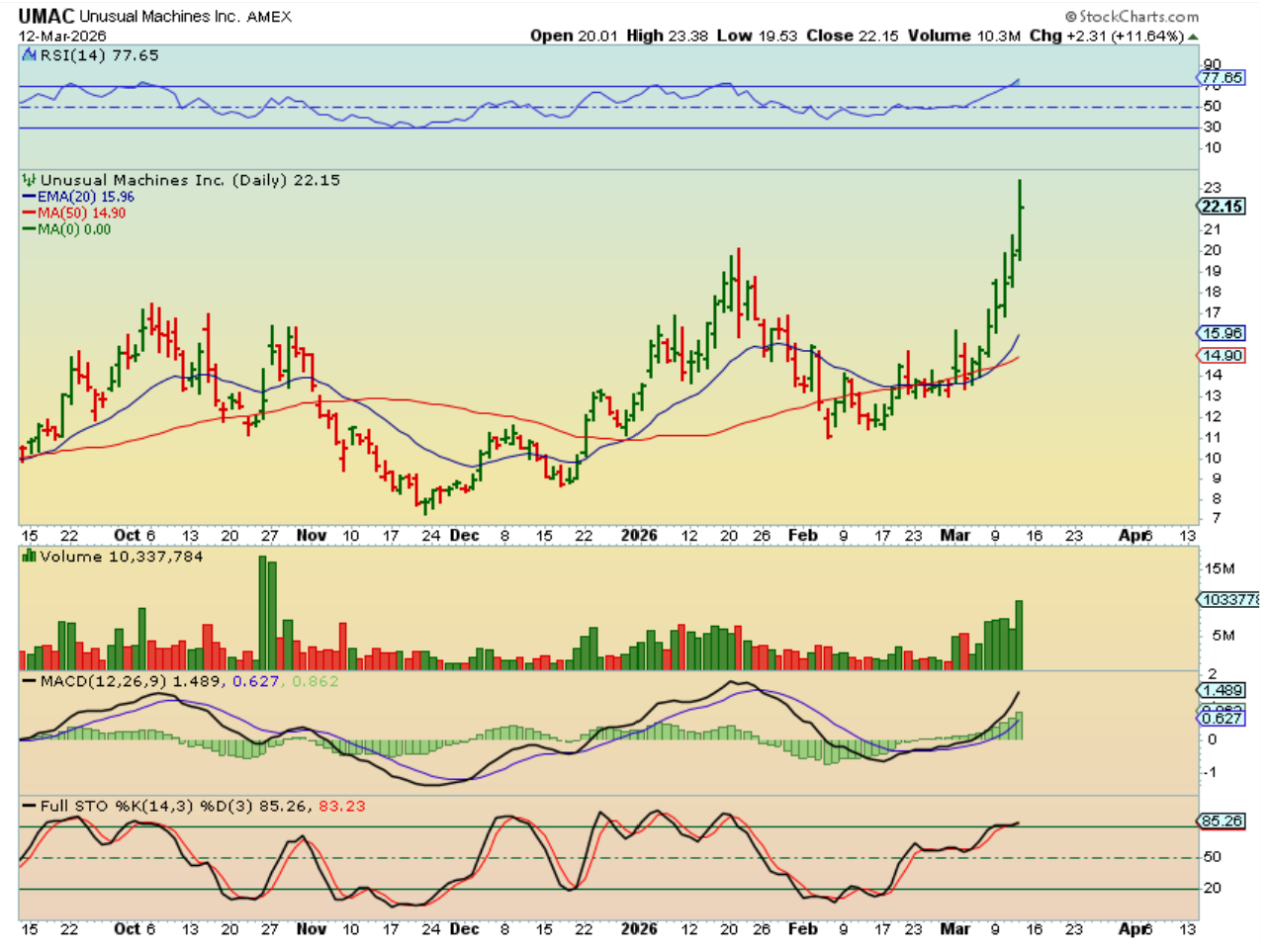The height and width of the screenshot is (952, 1270).
Task: Click the 15.96 EMA tag on the price axis
Action: coord(1223,333)
